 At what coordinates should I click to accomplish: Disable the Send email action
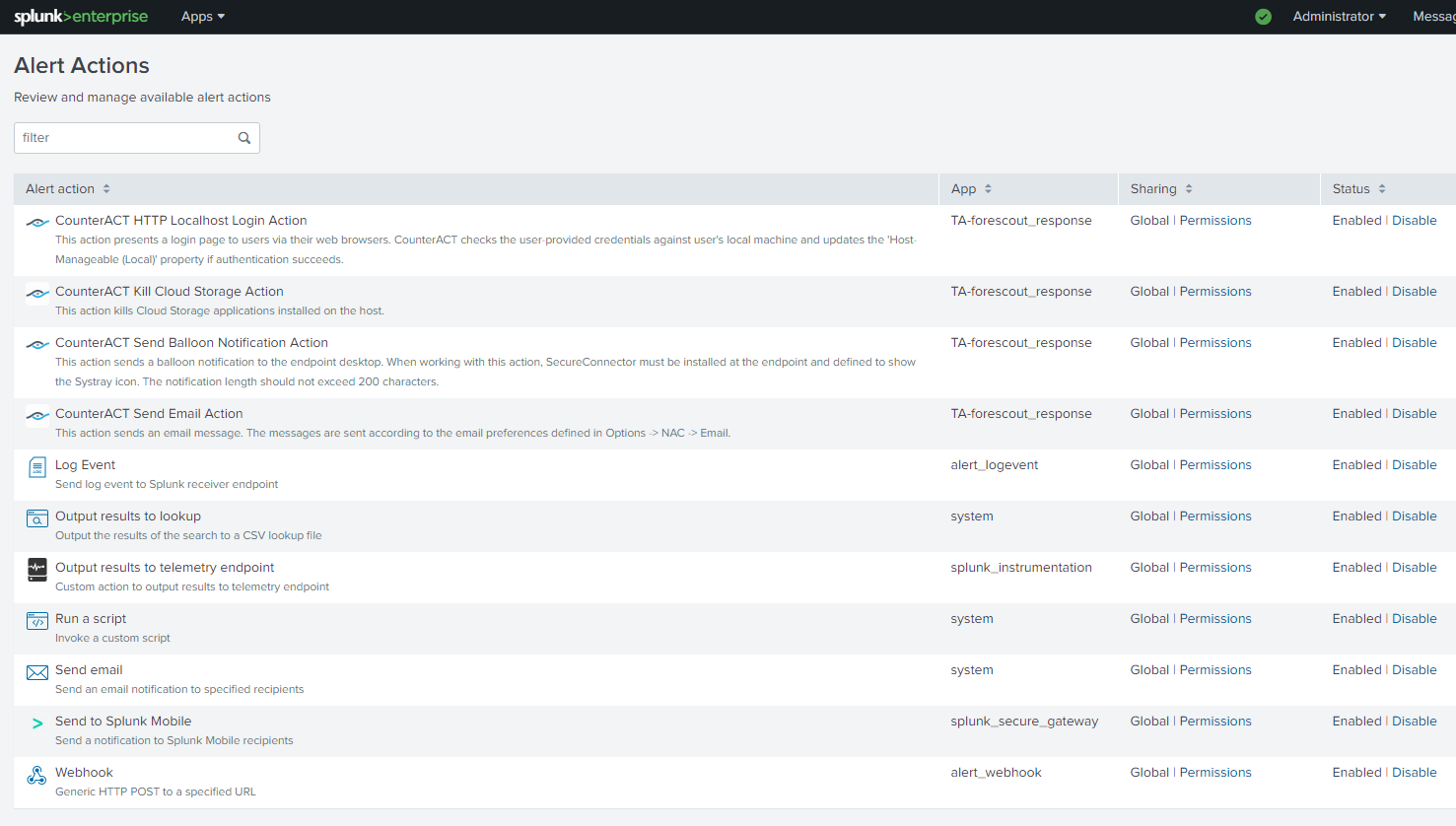tap(1415, 670)
